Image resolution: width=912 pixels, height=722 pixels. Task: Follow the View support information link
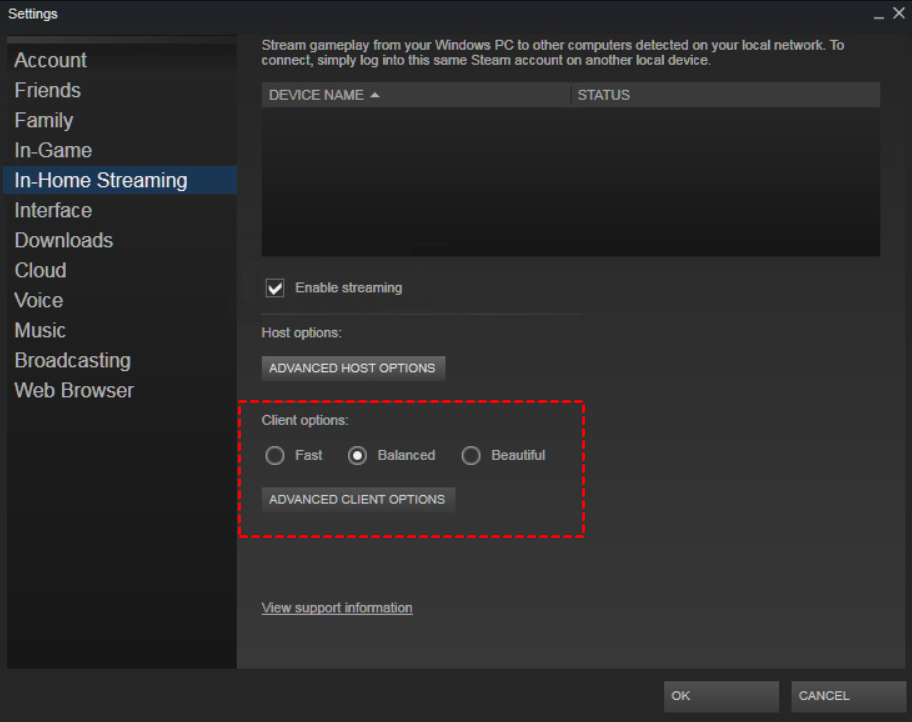(x=337, y=607)
